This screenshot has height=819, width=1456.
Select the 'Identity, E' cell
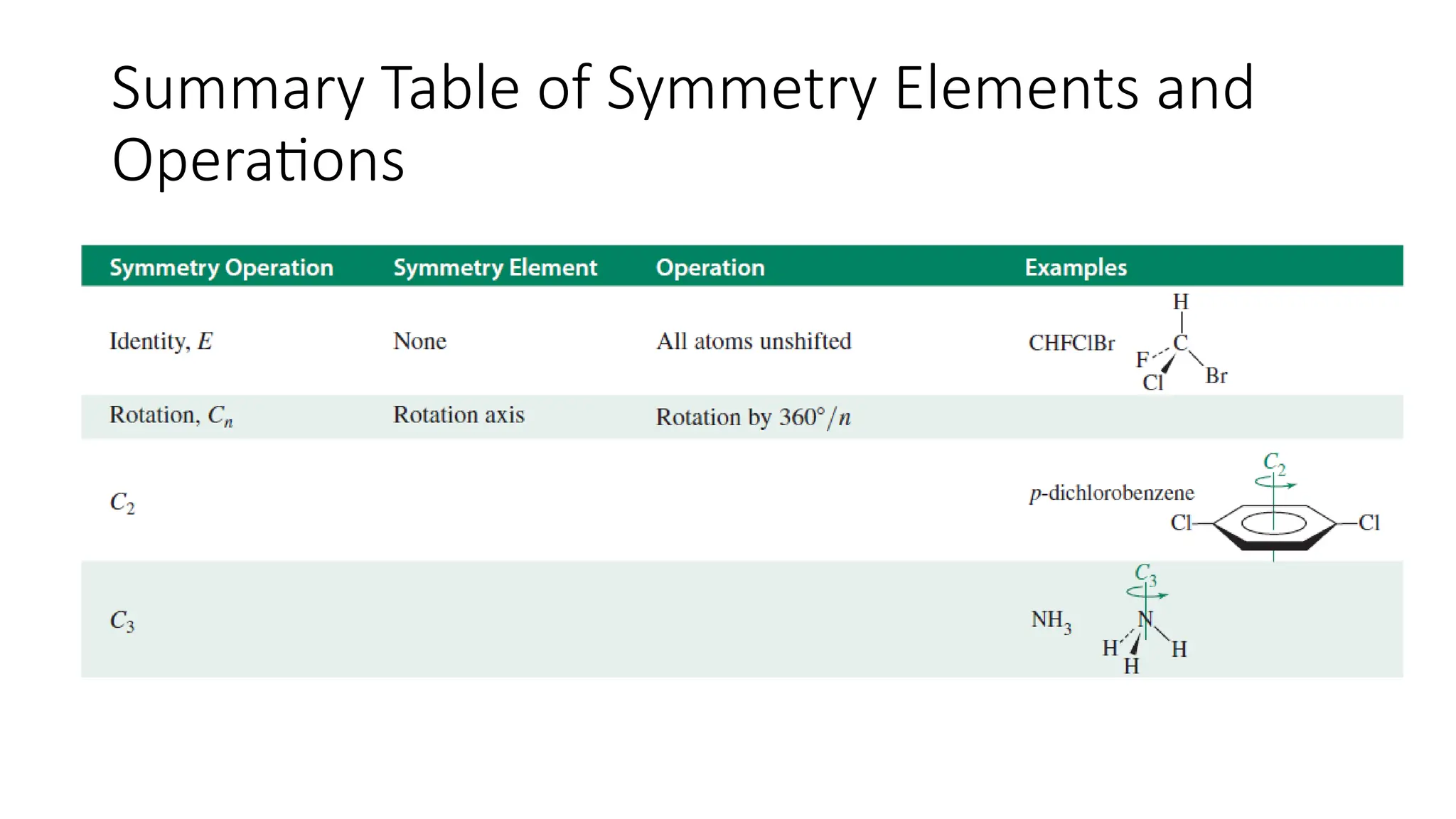click(161, 341)
